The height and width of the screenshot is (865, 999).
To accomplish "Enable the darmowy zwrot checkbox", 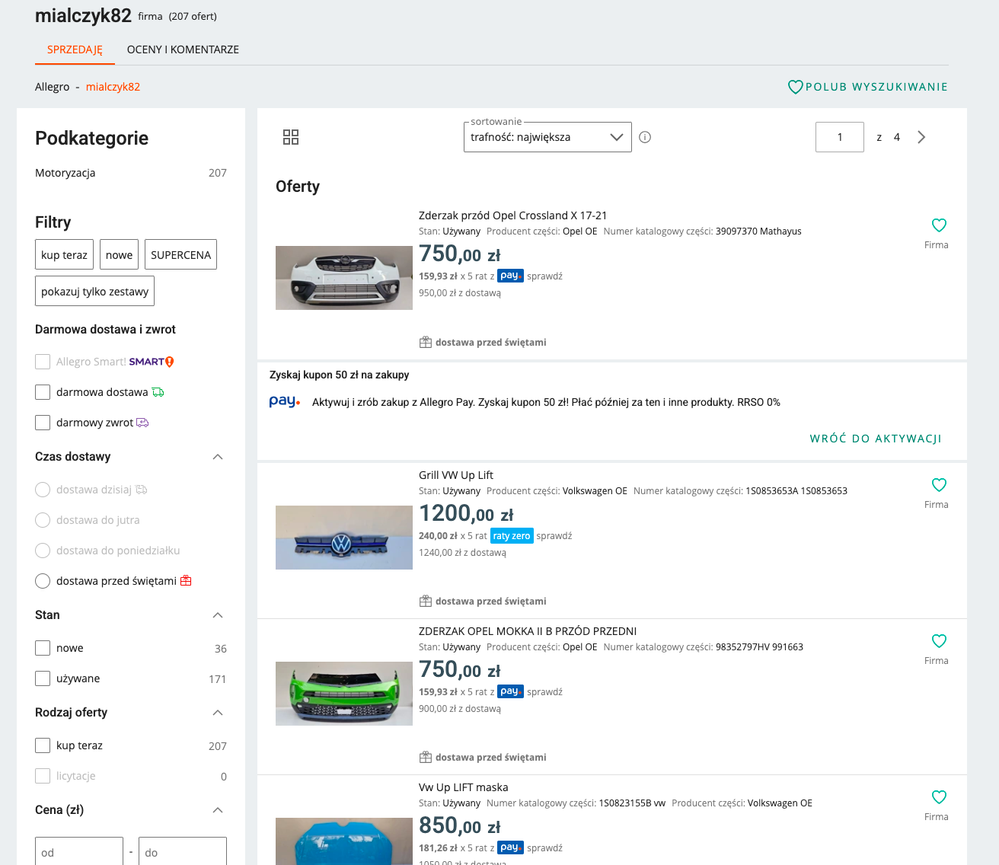I will point(43,422).
